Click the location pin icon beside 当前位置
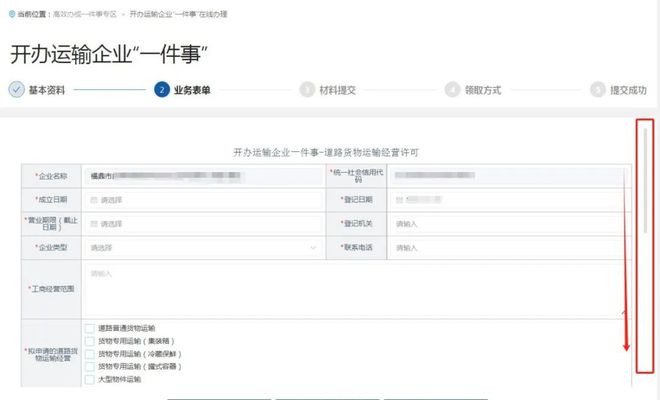Screen dimensions: 660x400 pyautogui.click(x=12, y=14)
